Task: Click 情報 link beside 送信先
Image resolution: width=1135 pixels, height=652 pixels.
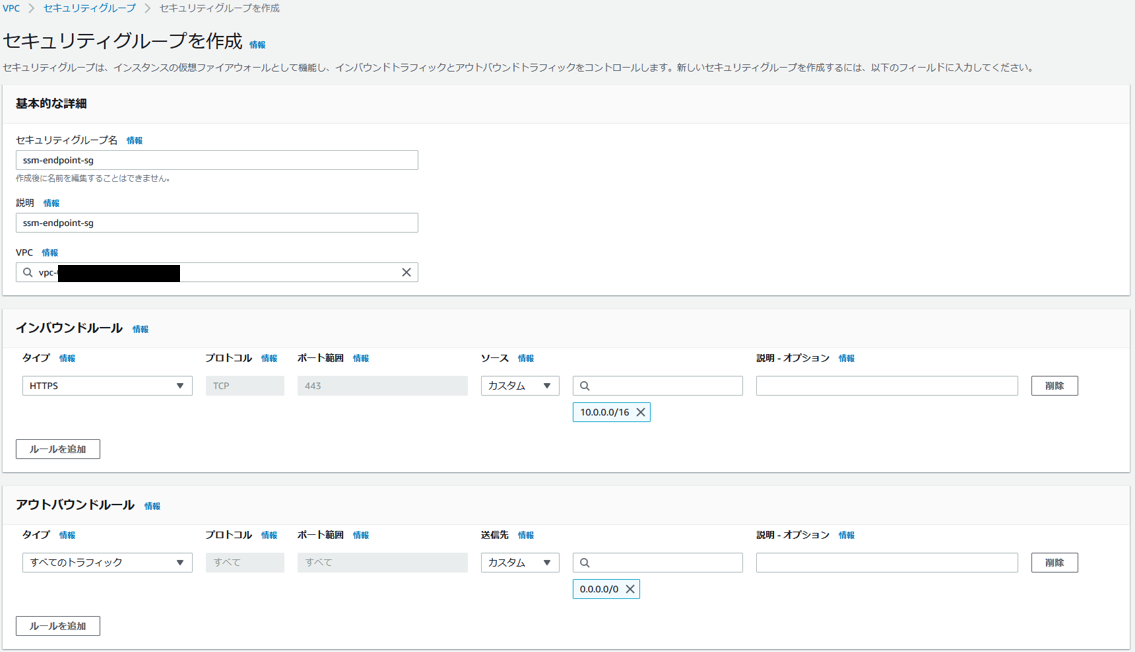Action: pyautogui.click(x=526, y=535)
